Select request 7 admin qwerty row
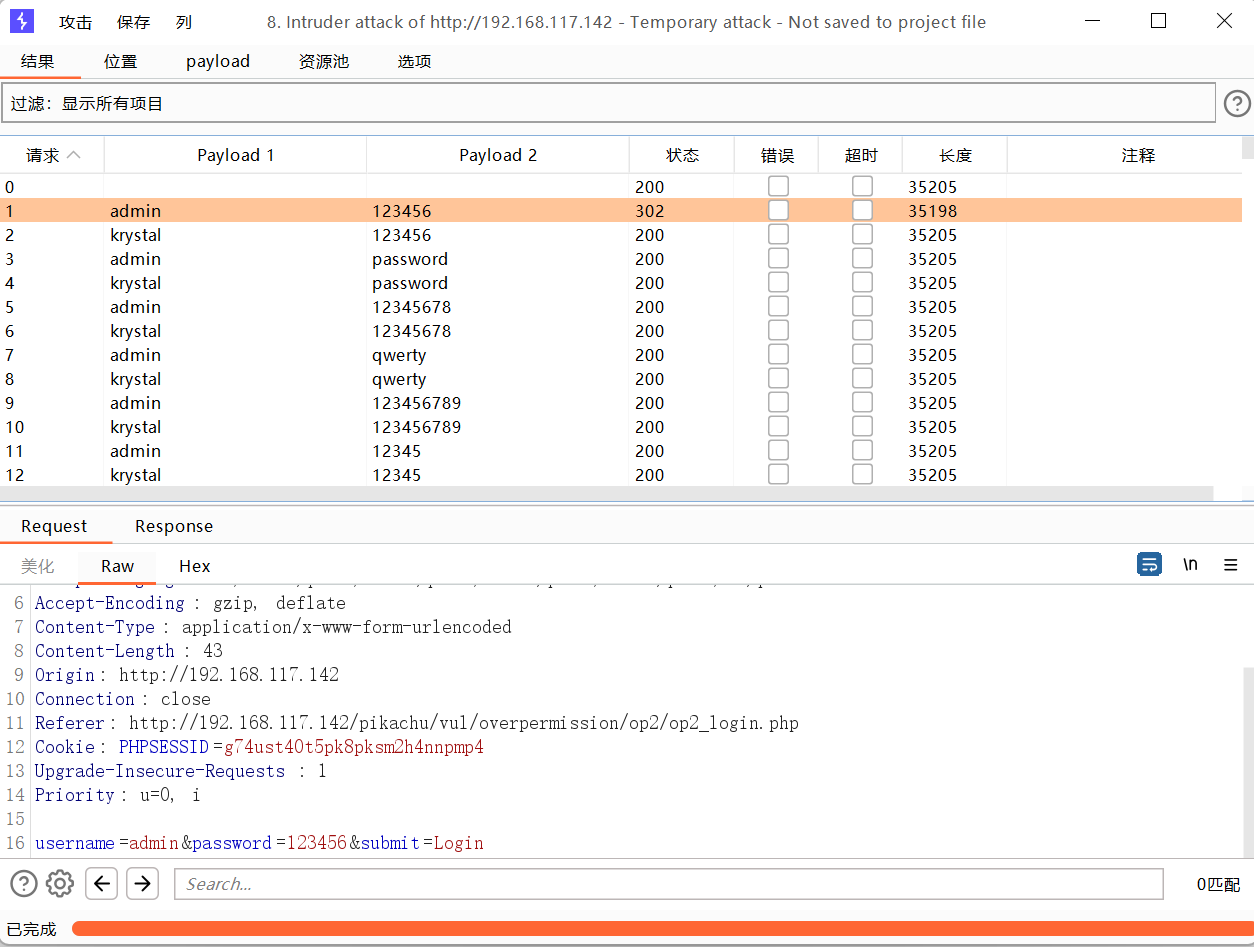Screen dimensions: 1254x947 [621, 355]
